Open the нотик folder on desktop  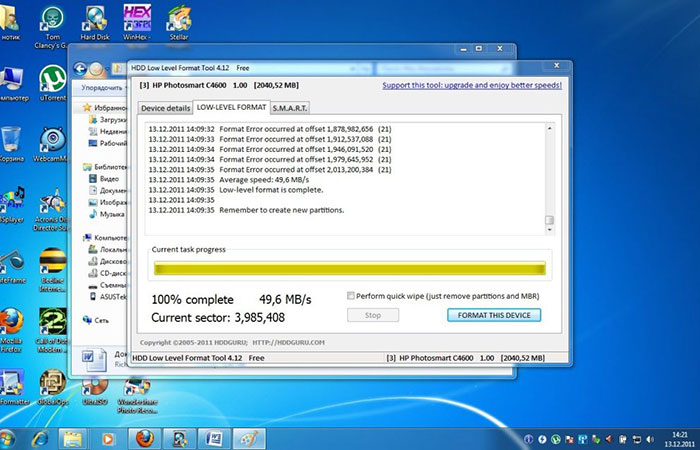[x=10, y=24]
